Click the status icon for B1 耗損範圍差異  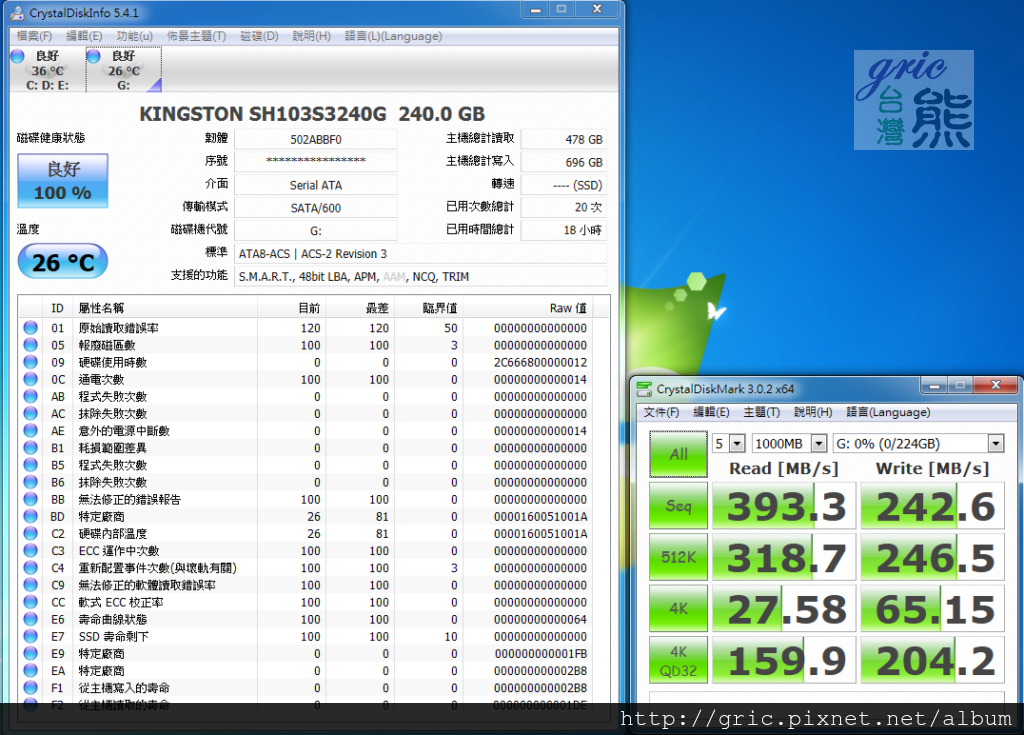click(30, 448)
